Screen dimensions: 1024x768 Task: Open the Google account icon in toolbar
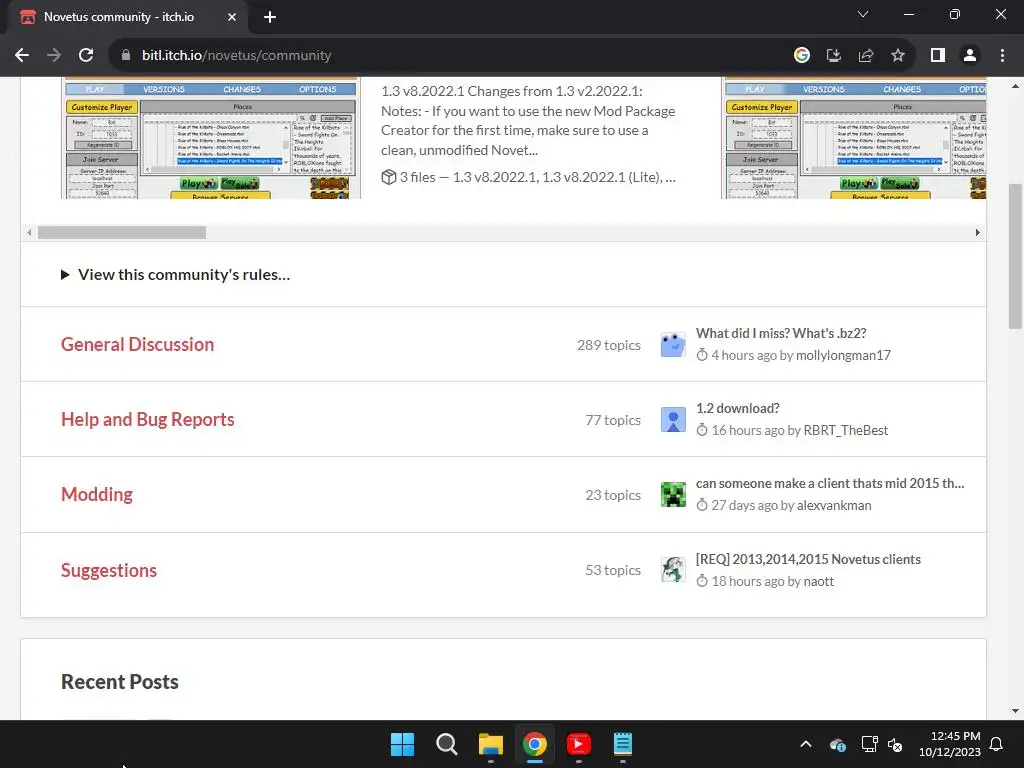point(801,56)
